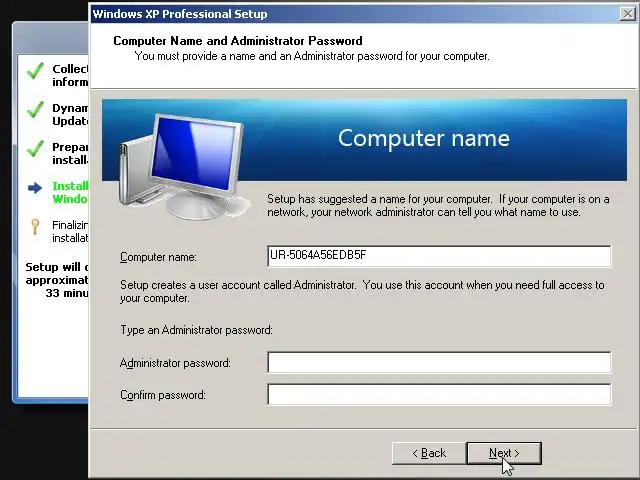Click the blue arrow beside Installing Windows
This screenshot has height=480, width=640.
click(x=35, y=188)
